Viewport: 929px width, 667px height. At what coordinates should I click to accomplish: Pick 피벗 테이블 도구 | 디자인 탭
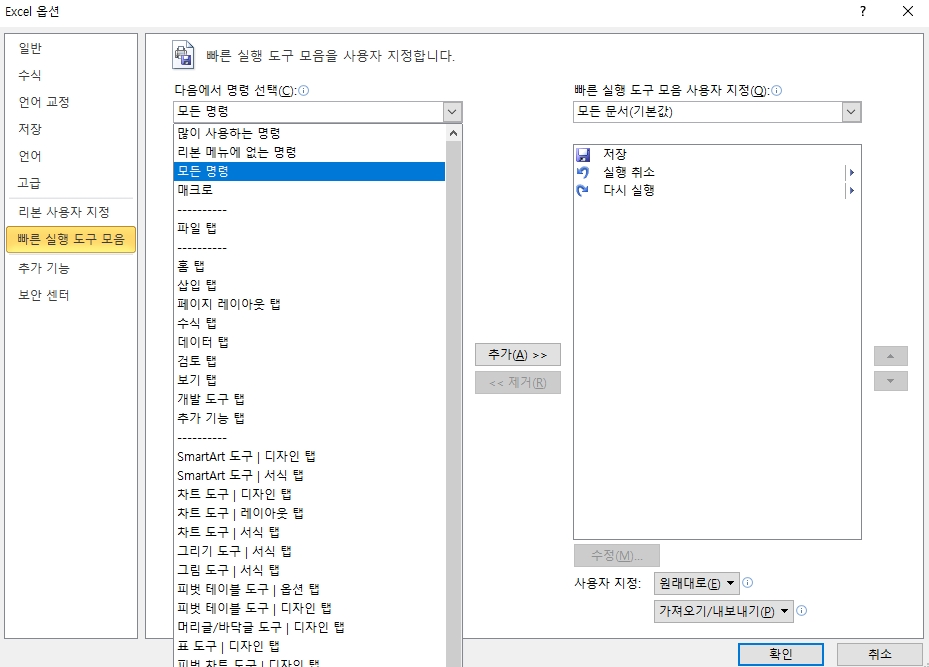tap(309, 608)
